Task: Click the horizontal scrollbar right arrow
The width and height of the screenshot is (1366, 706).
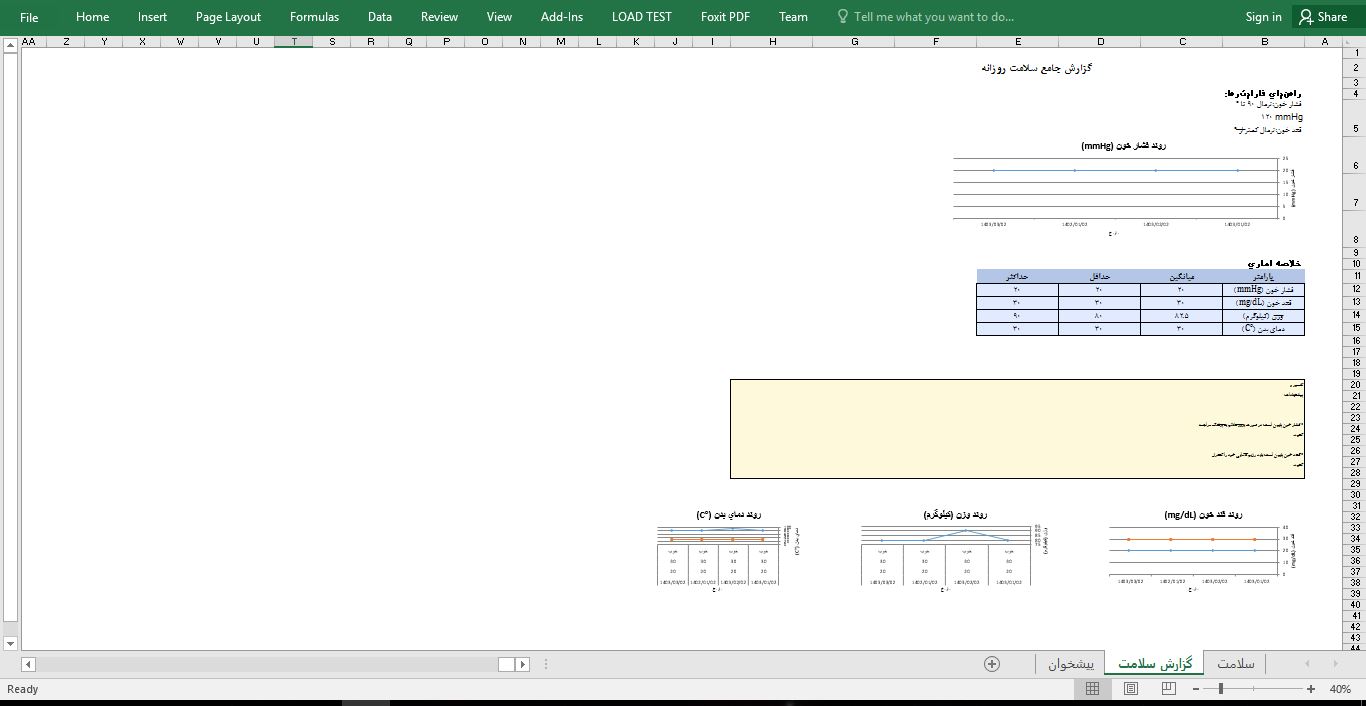Action: click(522, 664)
